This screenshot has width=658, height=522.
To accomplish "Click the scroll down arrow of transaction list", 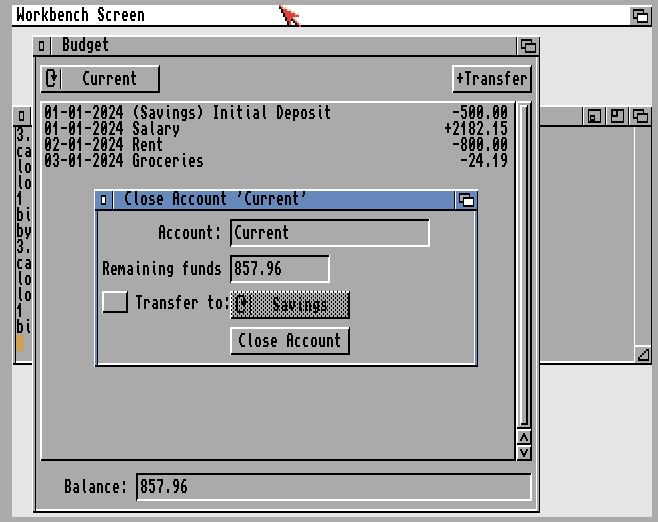I will pos(524,453).
